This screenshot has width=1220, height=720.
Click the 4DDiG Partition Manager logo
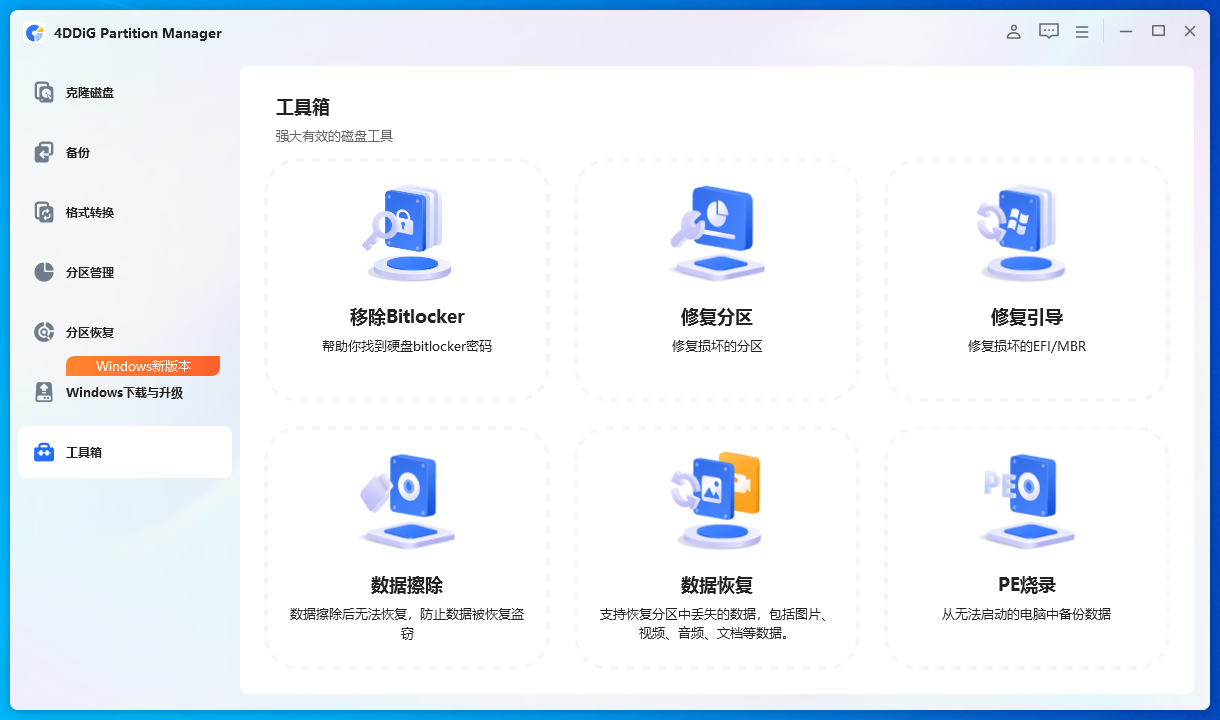[35, 32]
